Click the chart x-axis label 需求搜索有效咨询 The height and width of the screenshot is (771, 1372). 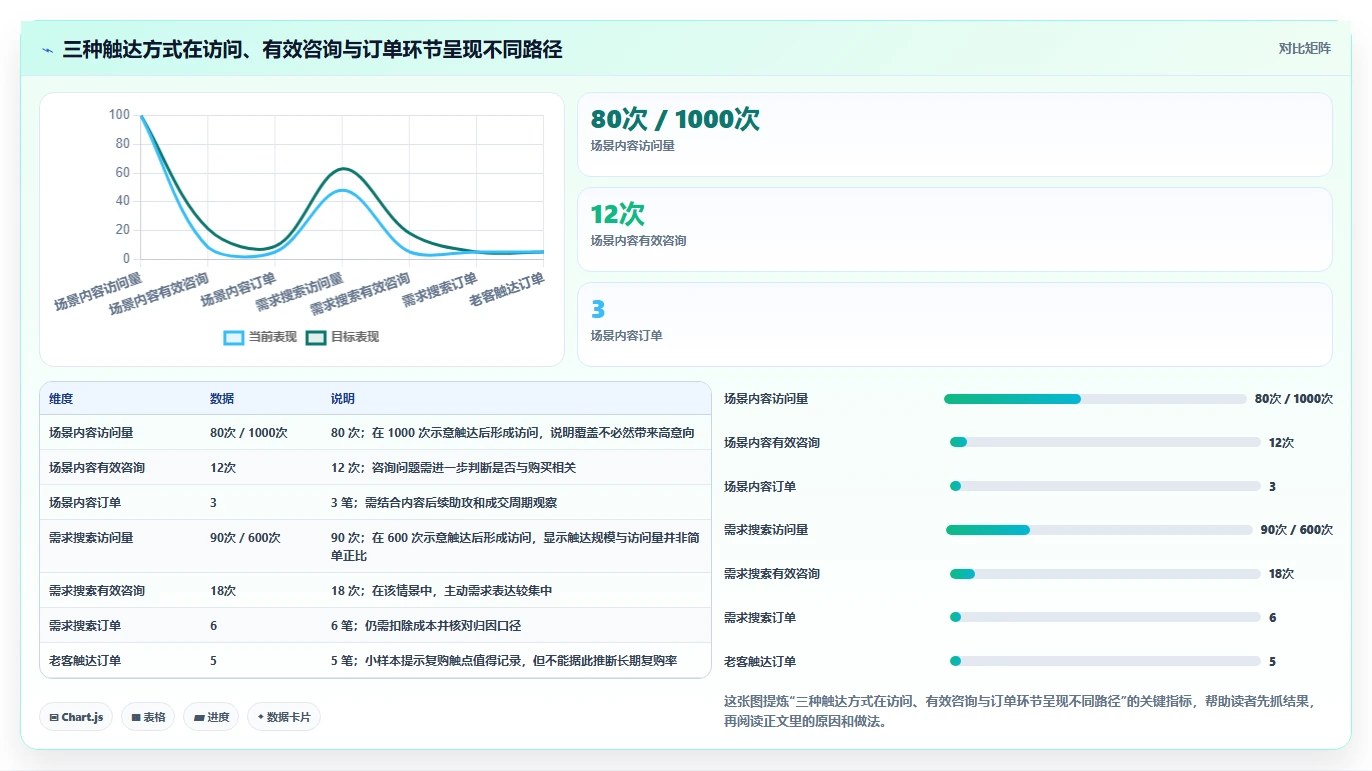360,293
